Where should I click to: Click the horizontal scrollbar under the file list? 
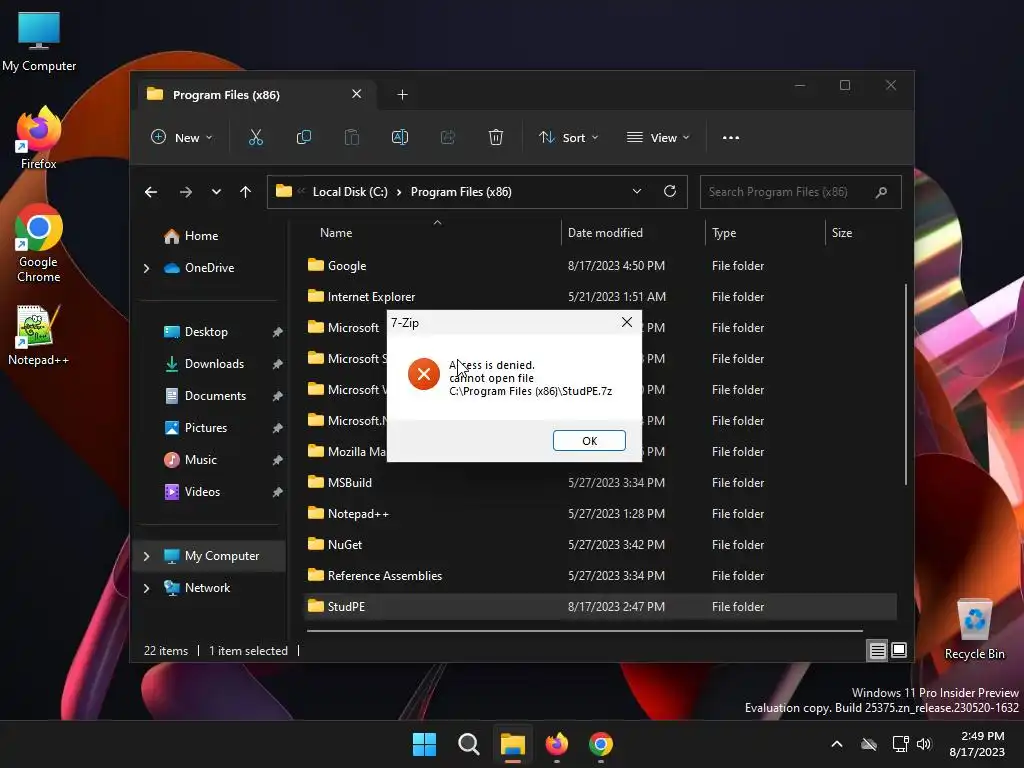584,631
